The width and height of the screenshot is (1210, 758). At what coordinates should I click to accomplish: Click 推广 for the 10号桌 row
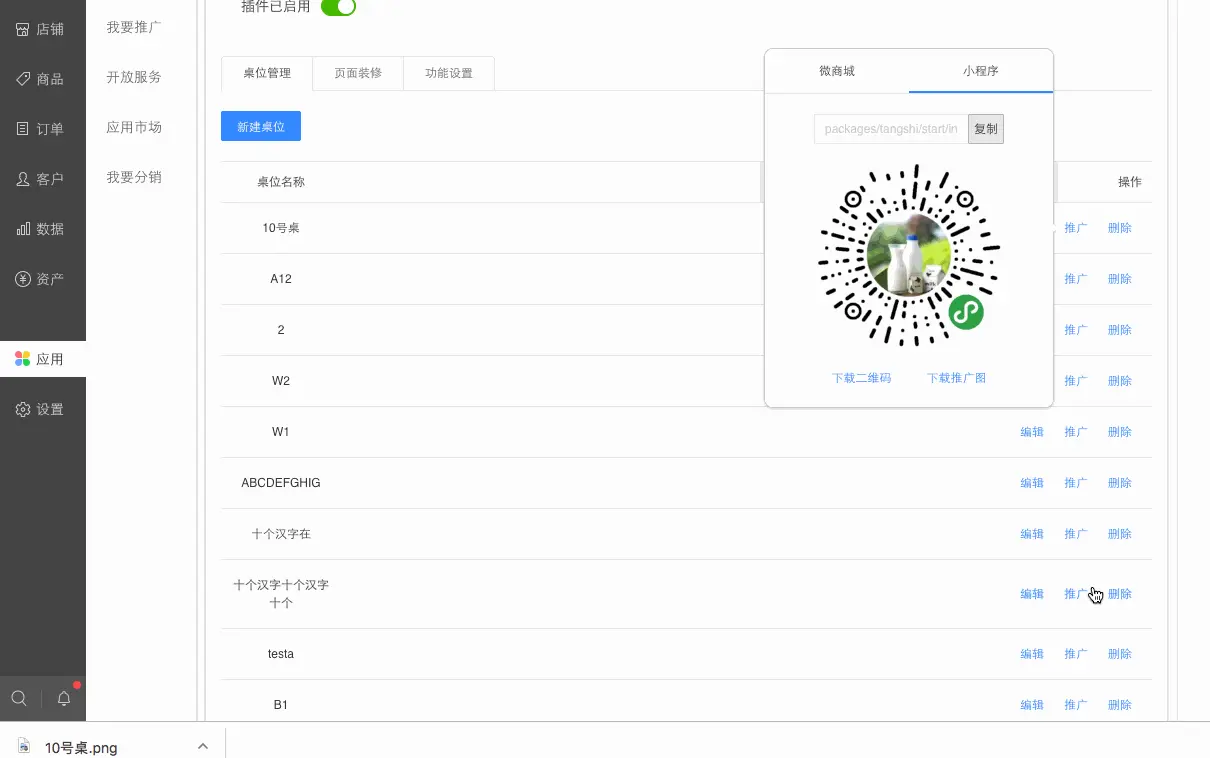[x=1076, y=228]
